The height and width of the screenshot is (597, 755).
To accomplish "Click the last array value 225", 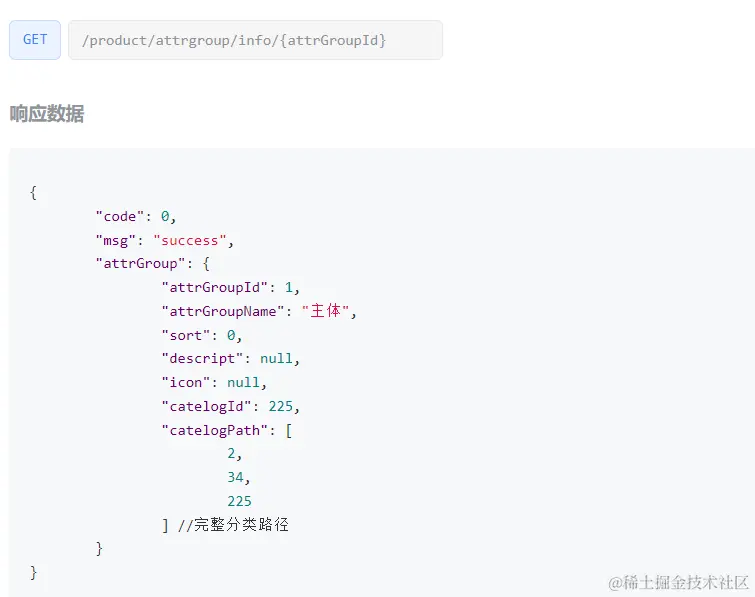I will click(239, 501).
